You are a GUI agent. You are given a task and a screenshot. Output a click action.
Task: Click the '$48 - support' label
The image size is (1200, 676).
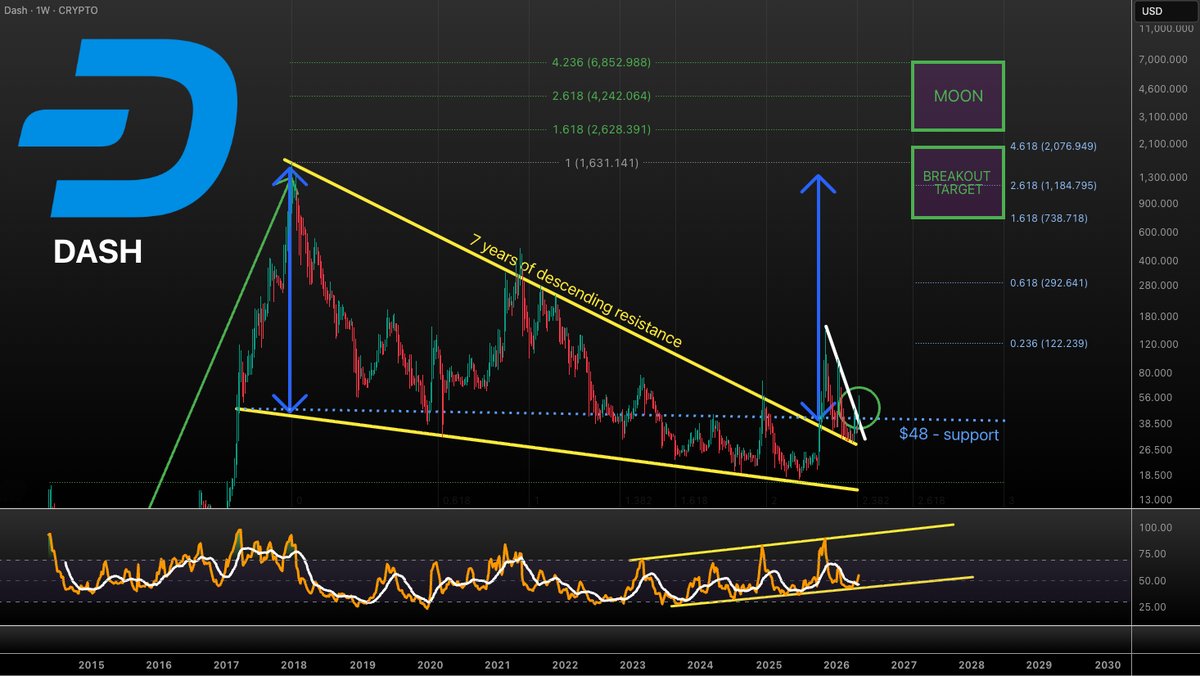[948, 435]
